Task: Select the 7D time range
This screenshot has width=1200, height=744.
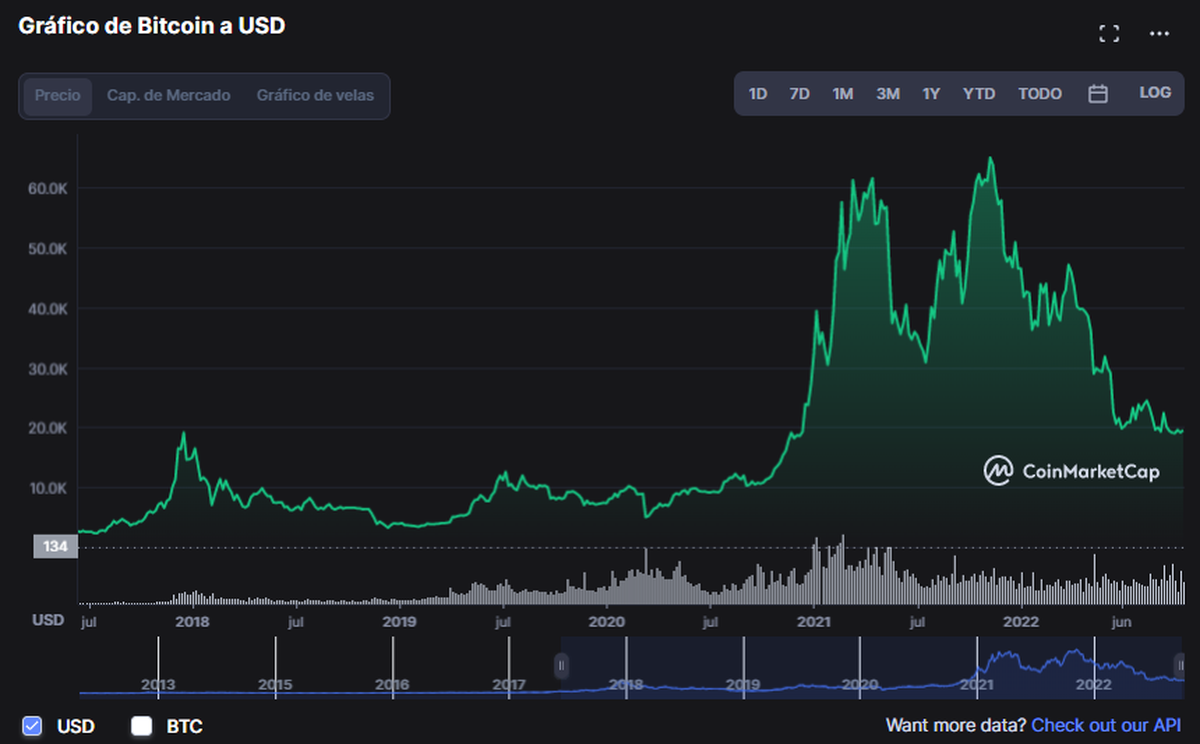Action: click(x=799, y=93)
